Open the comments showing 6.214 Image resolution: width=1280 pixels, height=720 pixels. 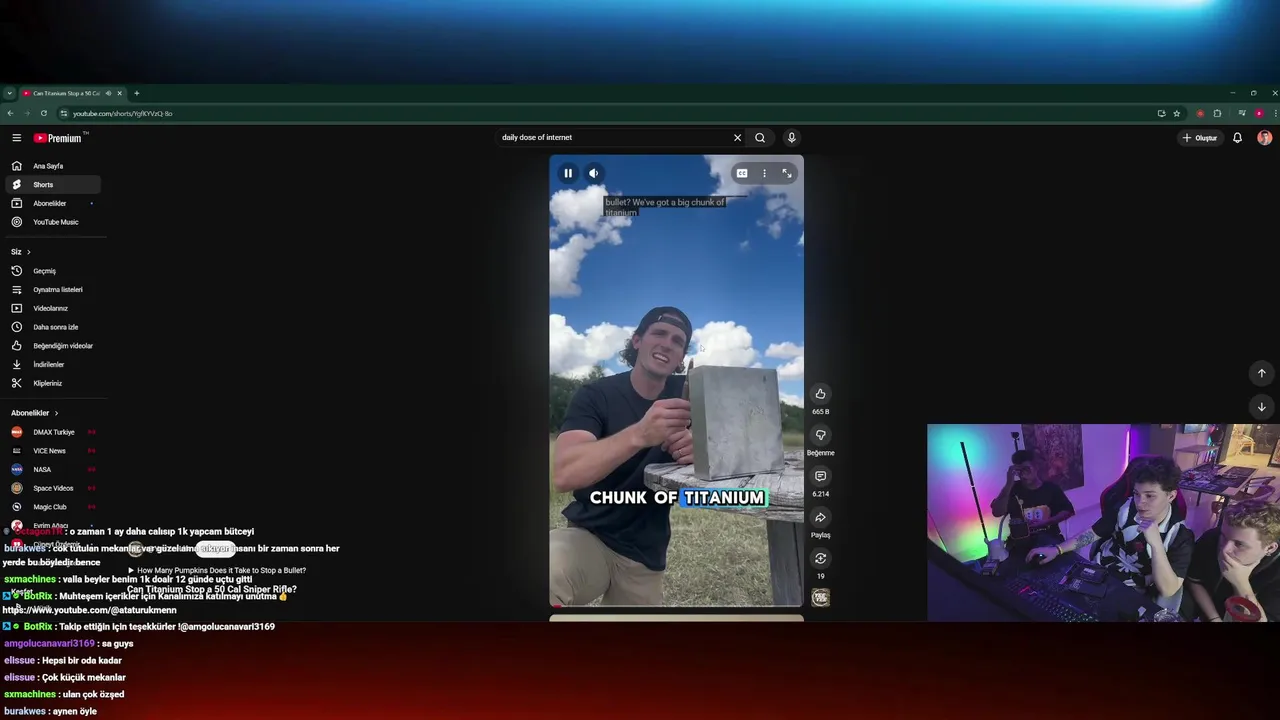point(820,476)
